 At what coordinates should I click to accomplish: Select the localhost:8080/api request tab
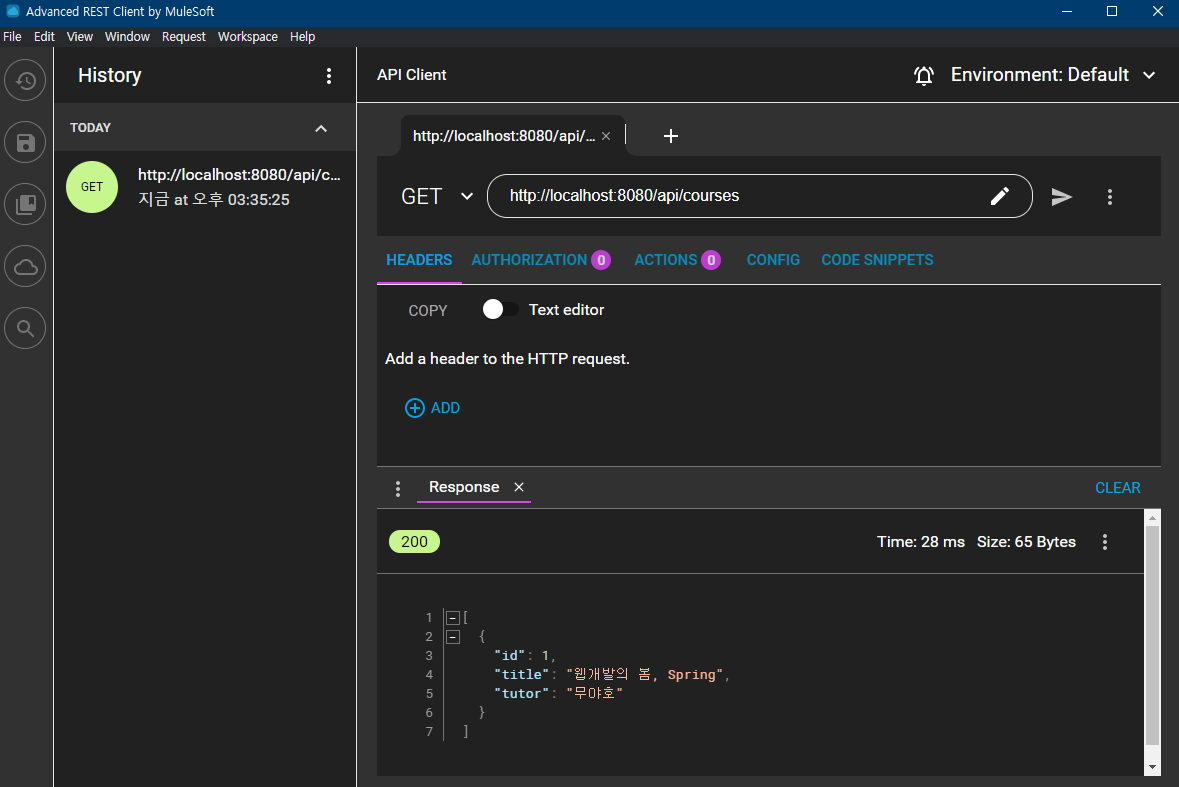click(504, 136)
